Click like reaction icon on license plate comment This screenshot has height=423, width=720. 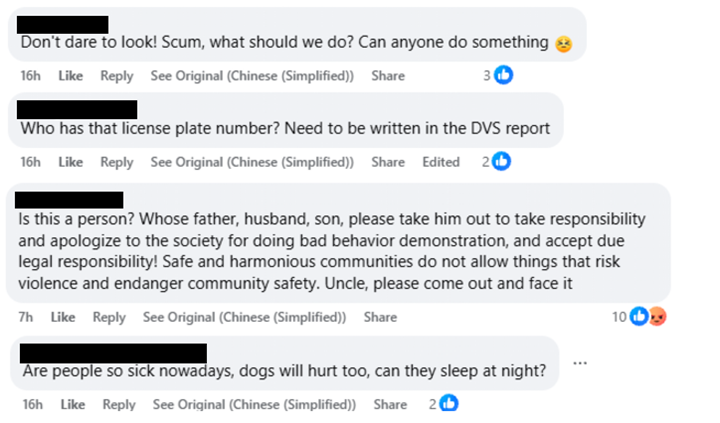point(502,161)
